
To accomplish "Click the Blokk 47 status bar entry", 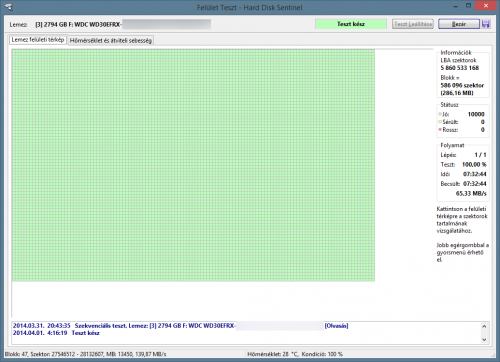I will 85,354.
